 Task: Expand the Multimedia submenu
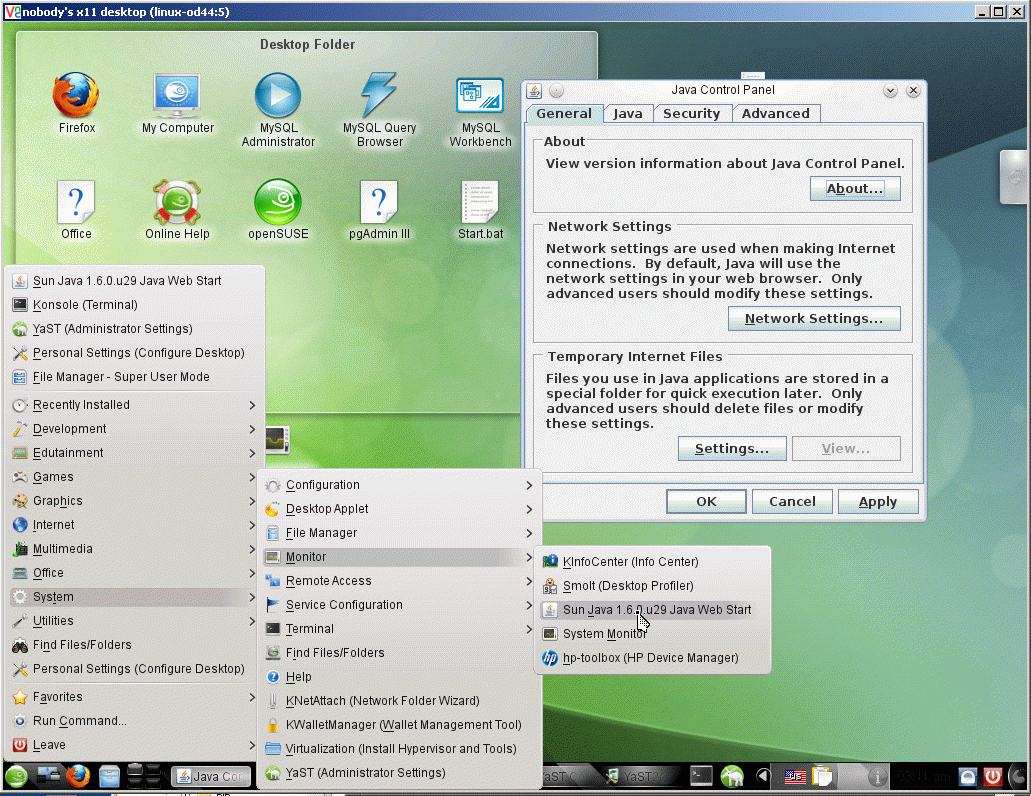134,549
